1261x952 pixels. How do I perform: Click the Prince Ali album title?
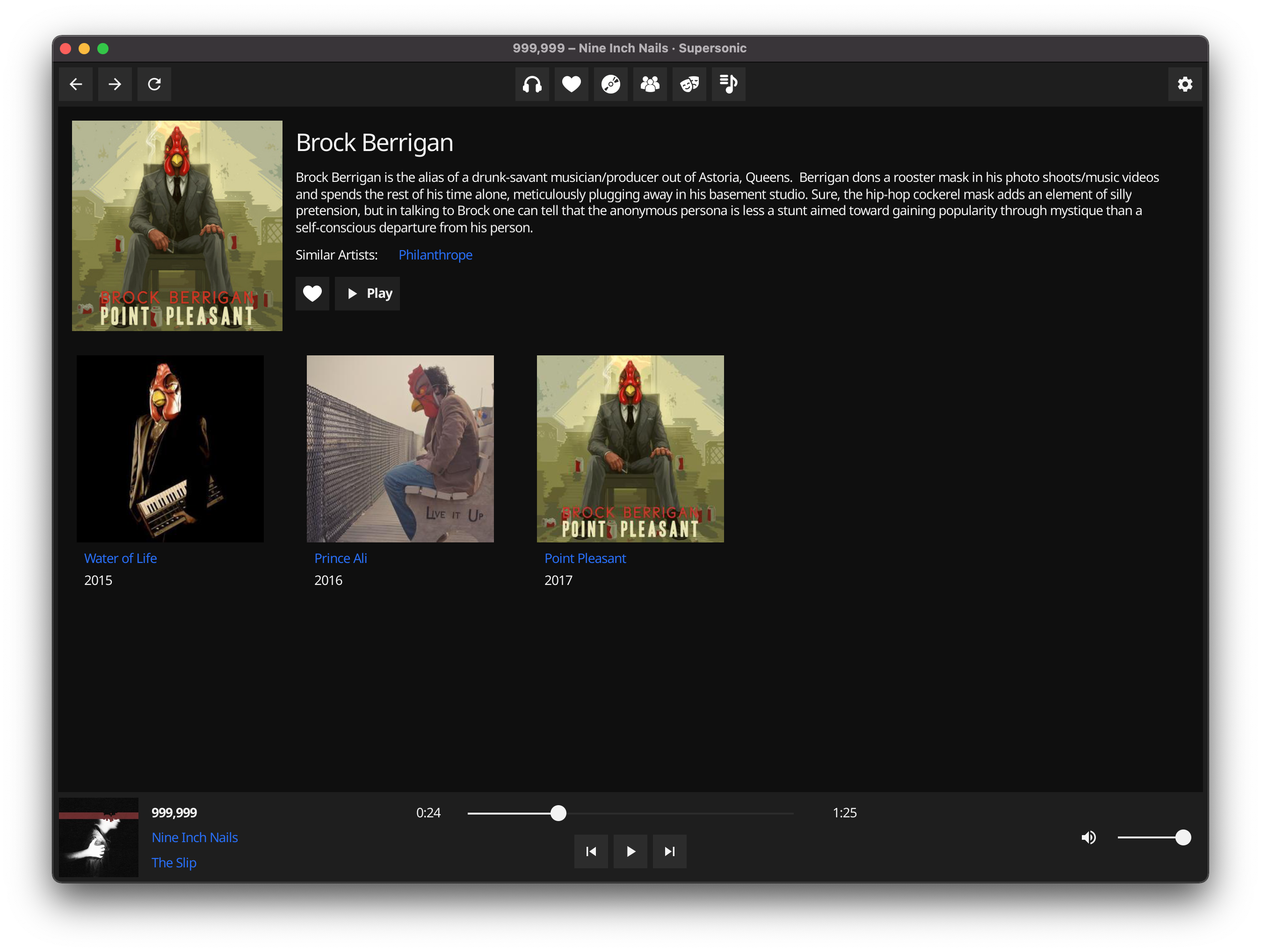pyautogui.click(x=341, y=558)
